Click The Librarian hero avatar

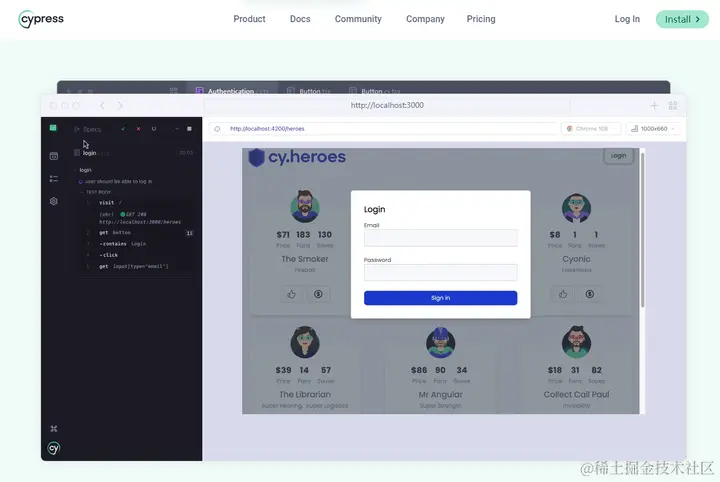click(x=305, y=342)
